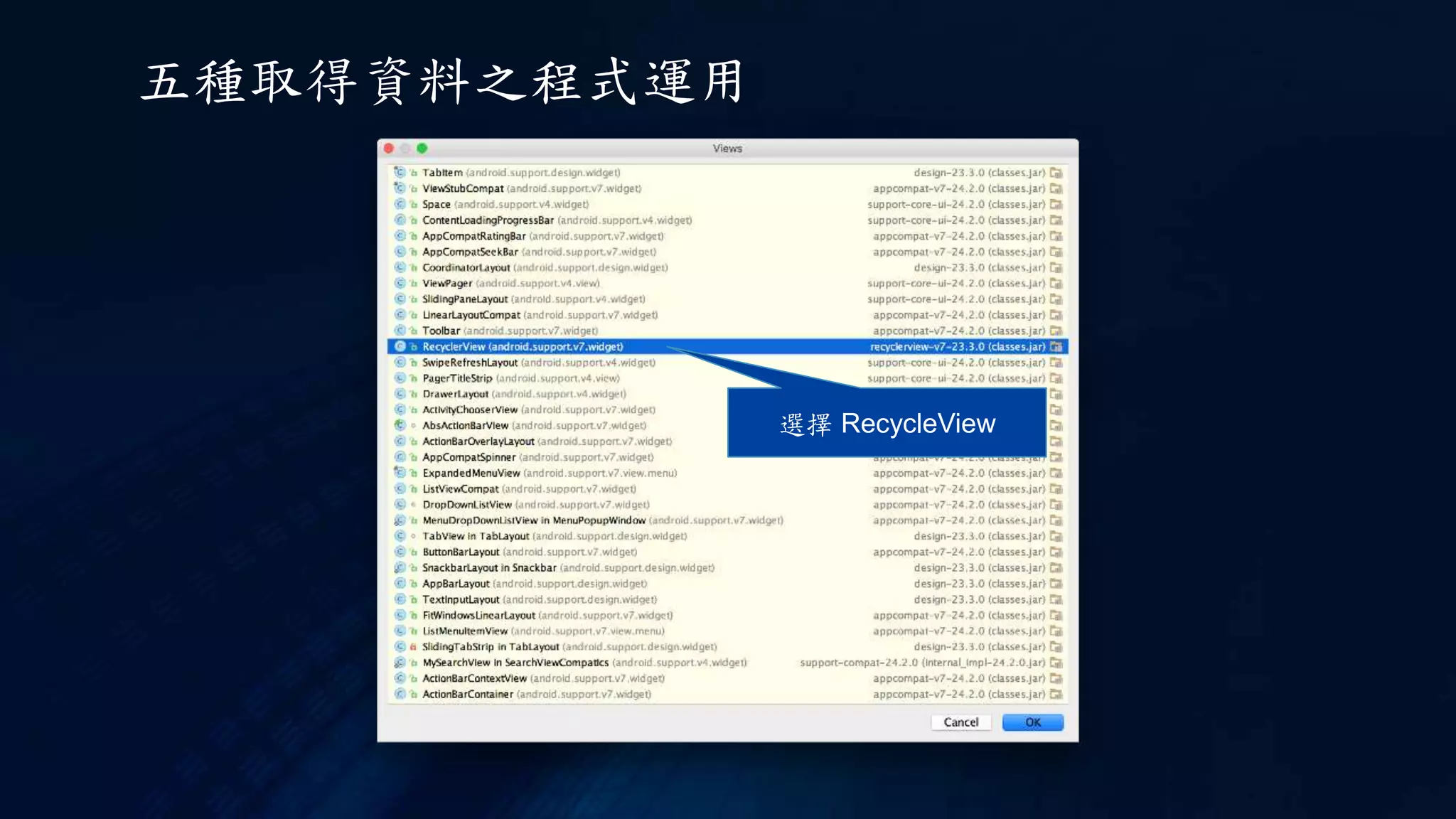The width and height of the screenshot is (1456, 819).
Task: Click class icon beside AbsActionBarView
Action: (x=400, y=426)
